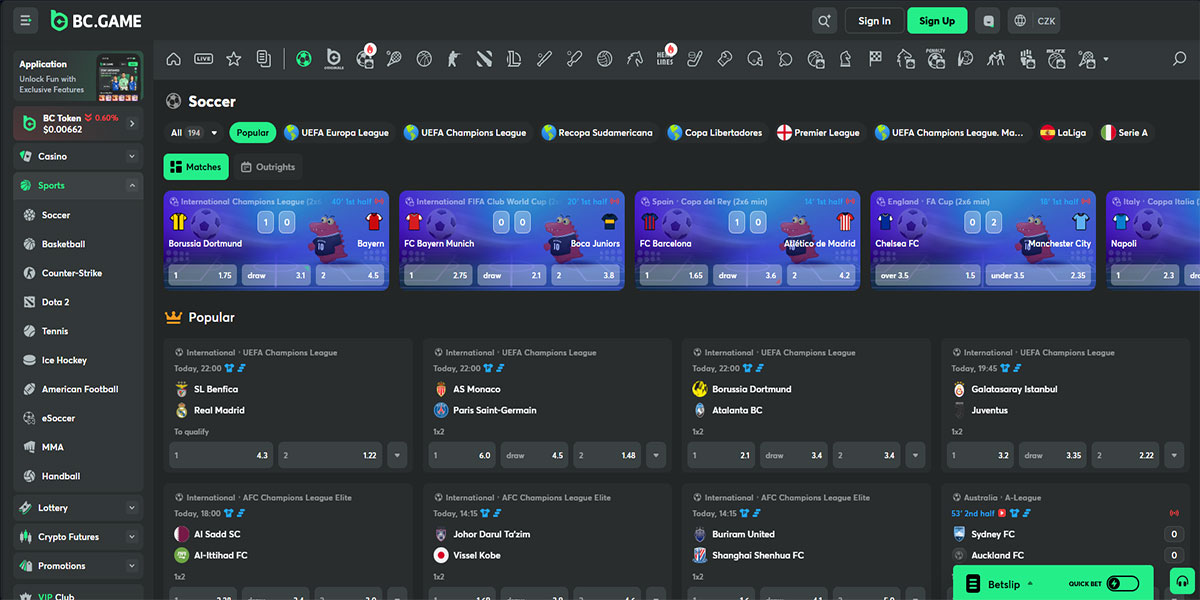This screenshot has height=600, width=1200.
Task: Toggle the Quick Bet switch
Action: (x=1122, y=583)
